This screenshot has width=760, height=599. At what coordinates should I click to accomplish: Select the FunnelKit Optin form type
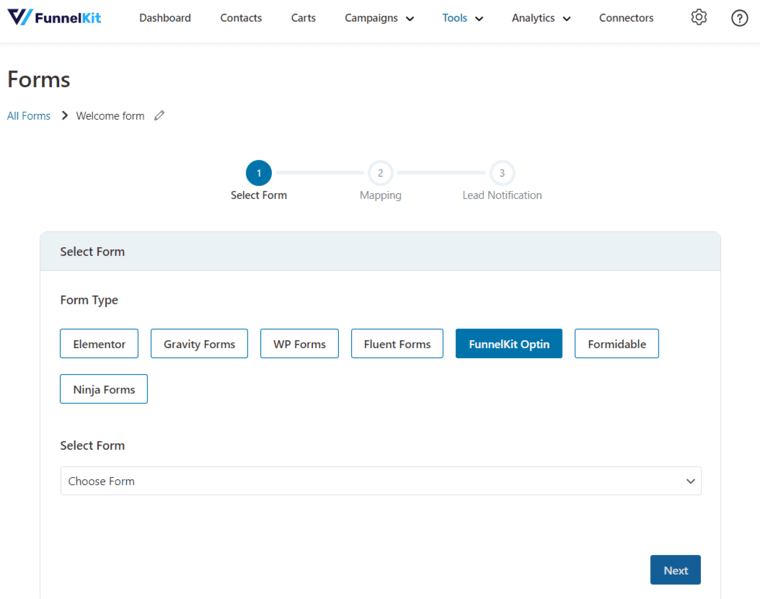509,344
